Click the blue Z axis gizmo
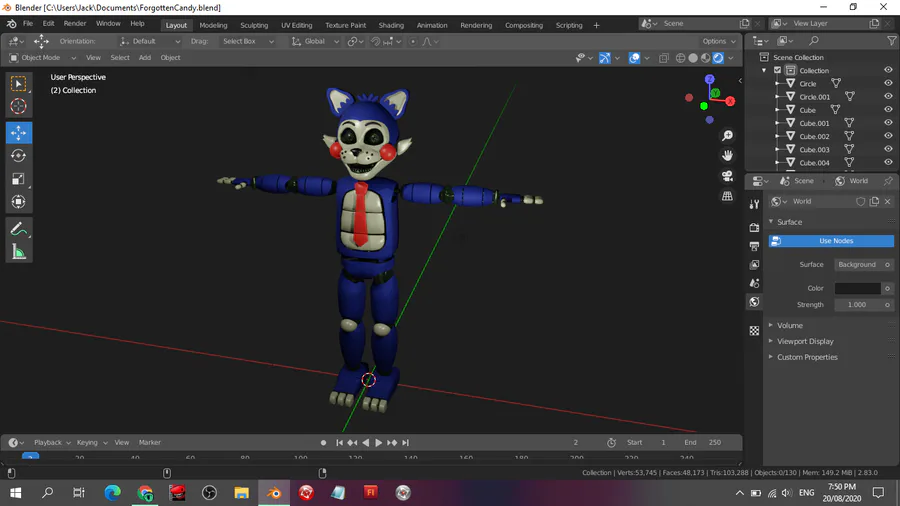Viewport: 900px width, 506px height. [x=710, y=79]
